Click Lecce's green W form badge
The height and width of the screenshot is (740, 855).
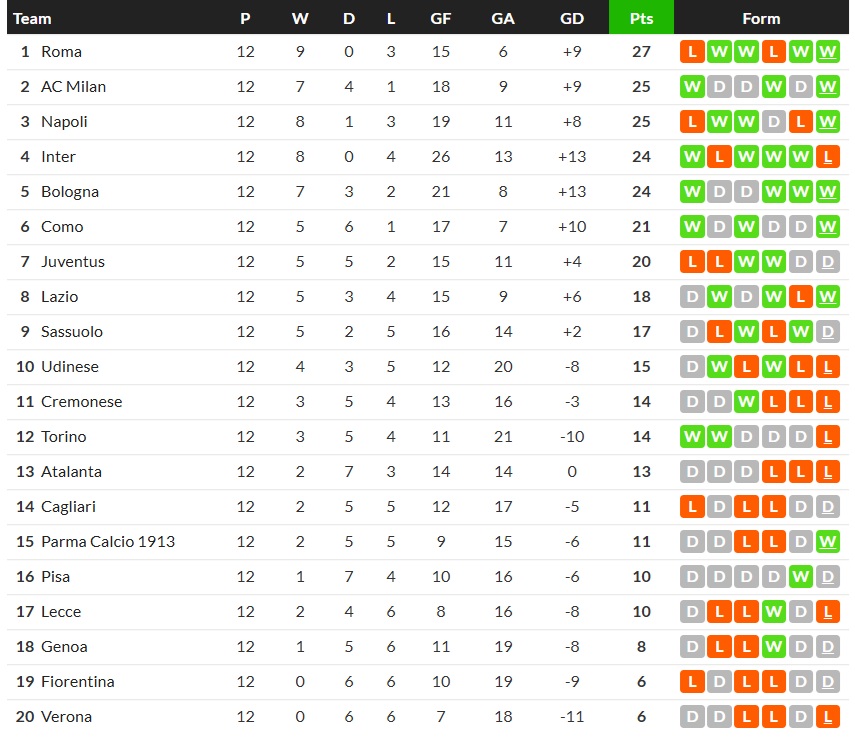(773, 612)
